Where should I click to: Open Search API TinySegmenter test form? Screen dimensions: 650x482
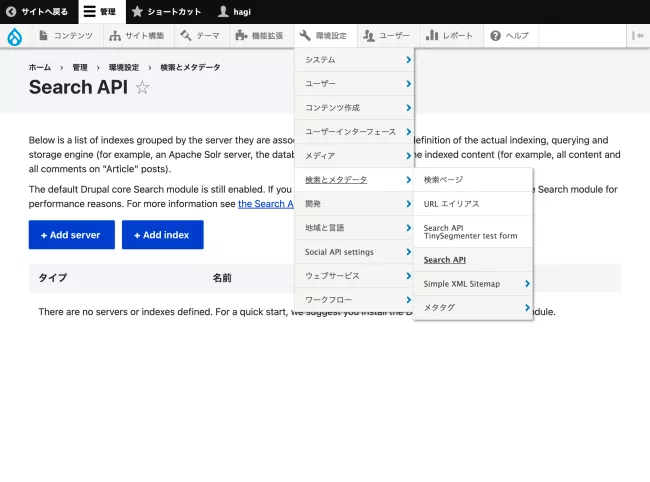click(473, 232)
